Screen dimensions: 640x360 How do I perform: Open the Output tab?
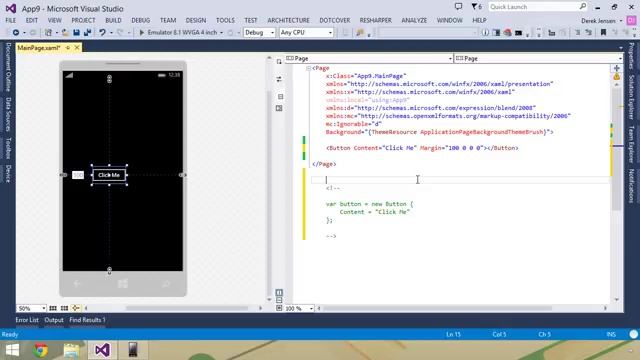[x=54, y=320]
